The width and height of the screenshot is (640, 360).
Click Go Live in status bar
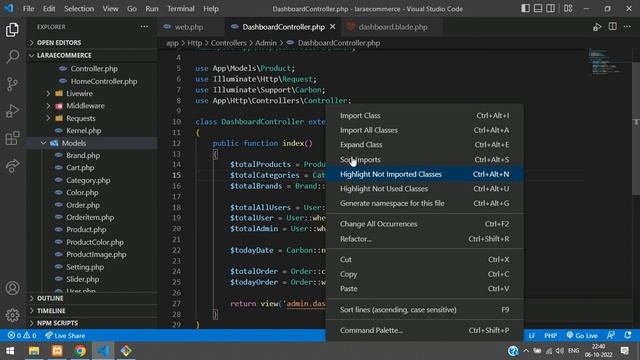click(x=582, y=336)
